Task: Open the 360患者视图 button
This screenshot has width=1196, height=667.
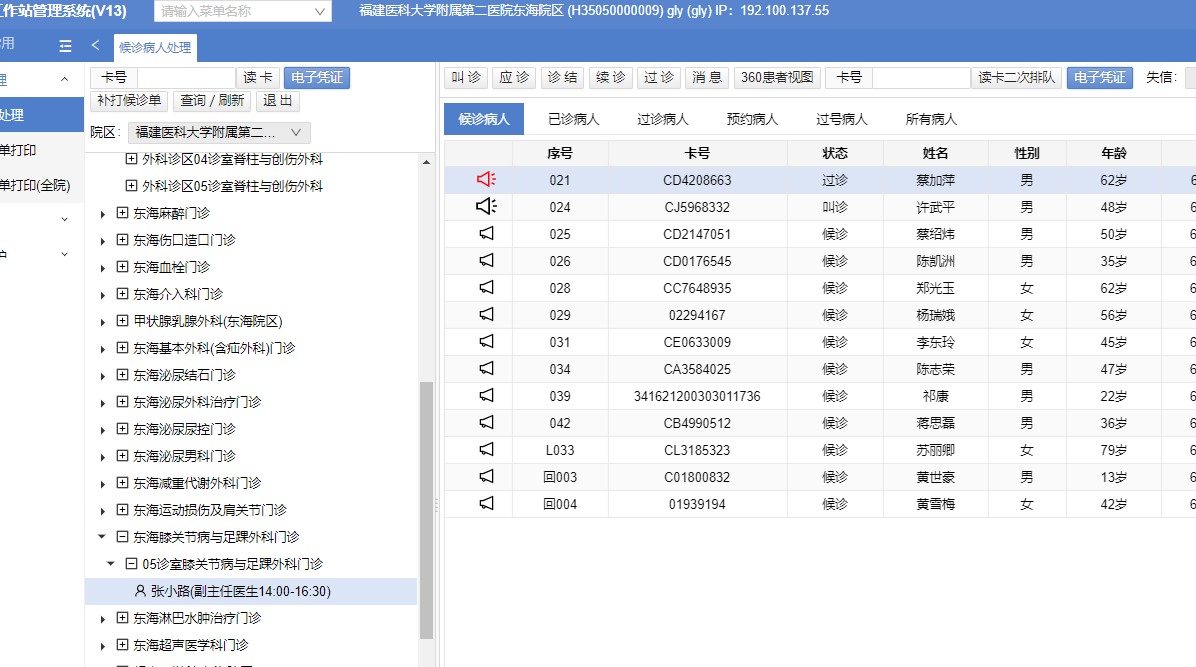Action: pyautogui.click(x=777, y=78)
